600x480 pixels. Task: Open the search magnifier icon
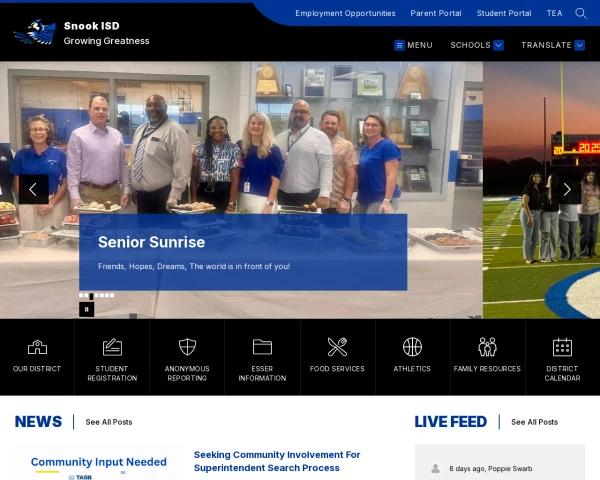click(580, 13)
